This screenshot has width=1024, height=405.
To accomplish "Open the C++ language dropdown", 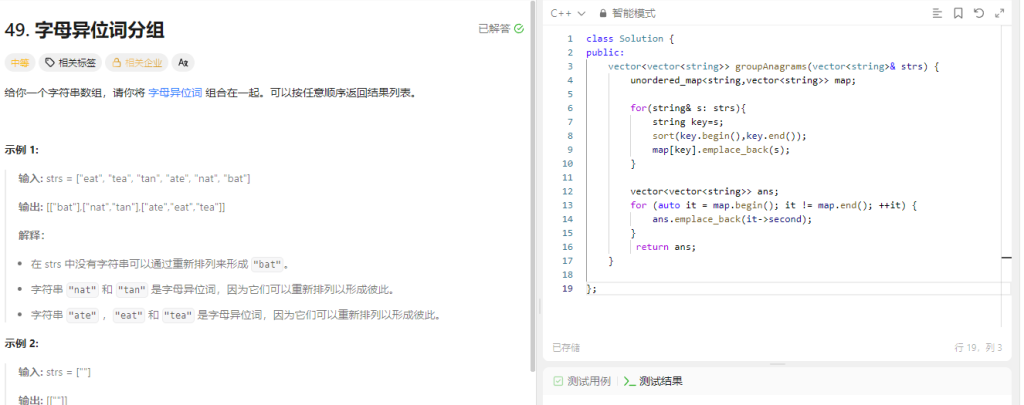I will [x=567, y=13].
